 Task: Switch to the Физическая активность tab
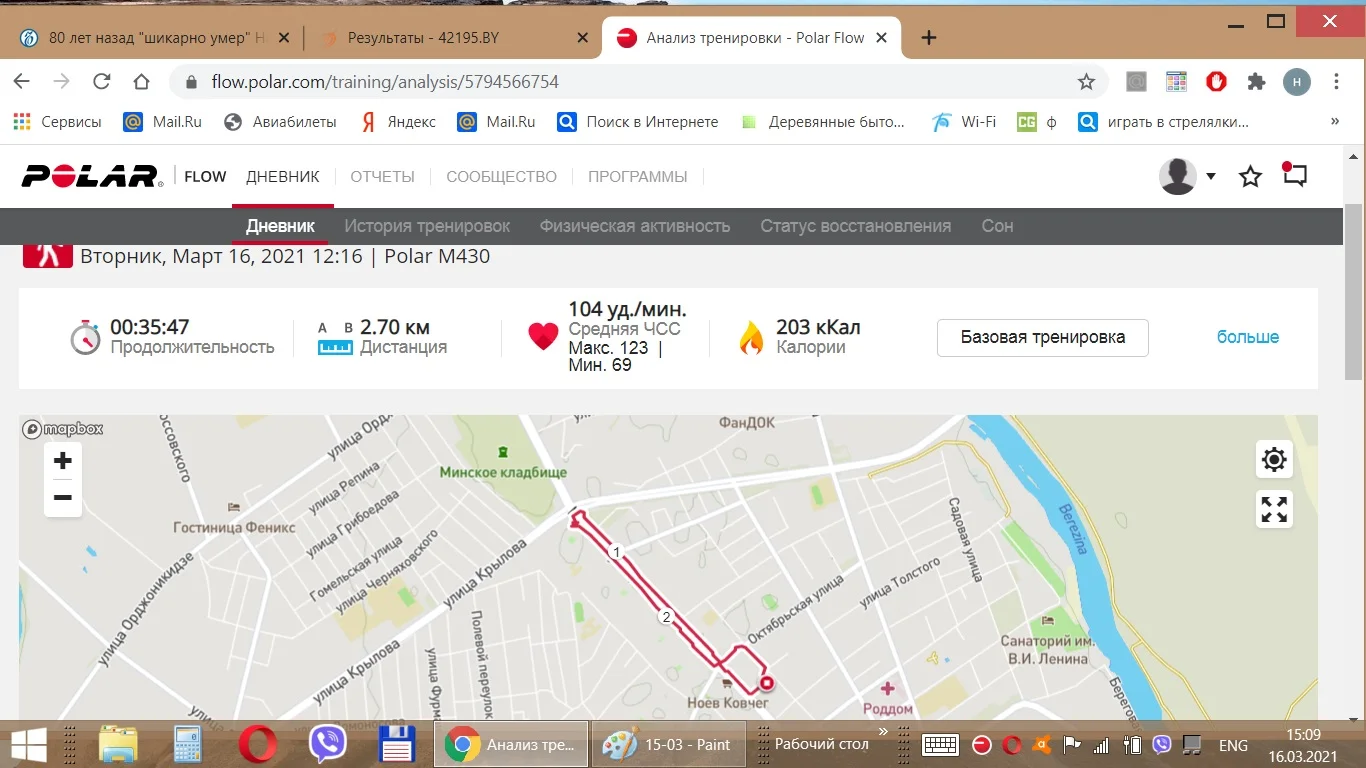pos(635,226)
